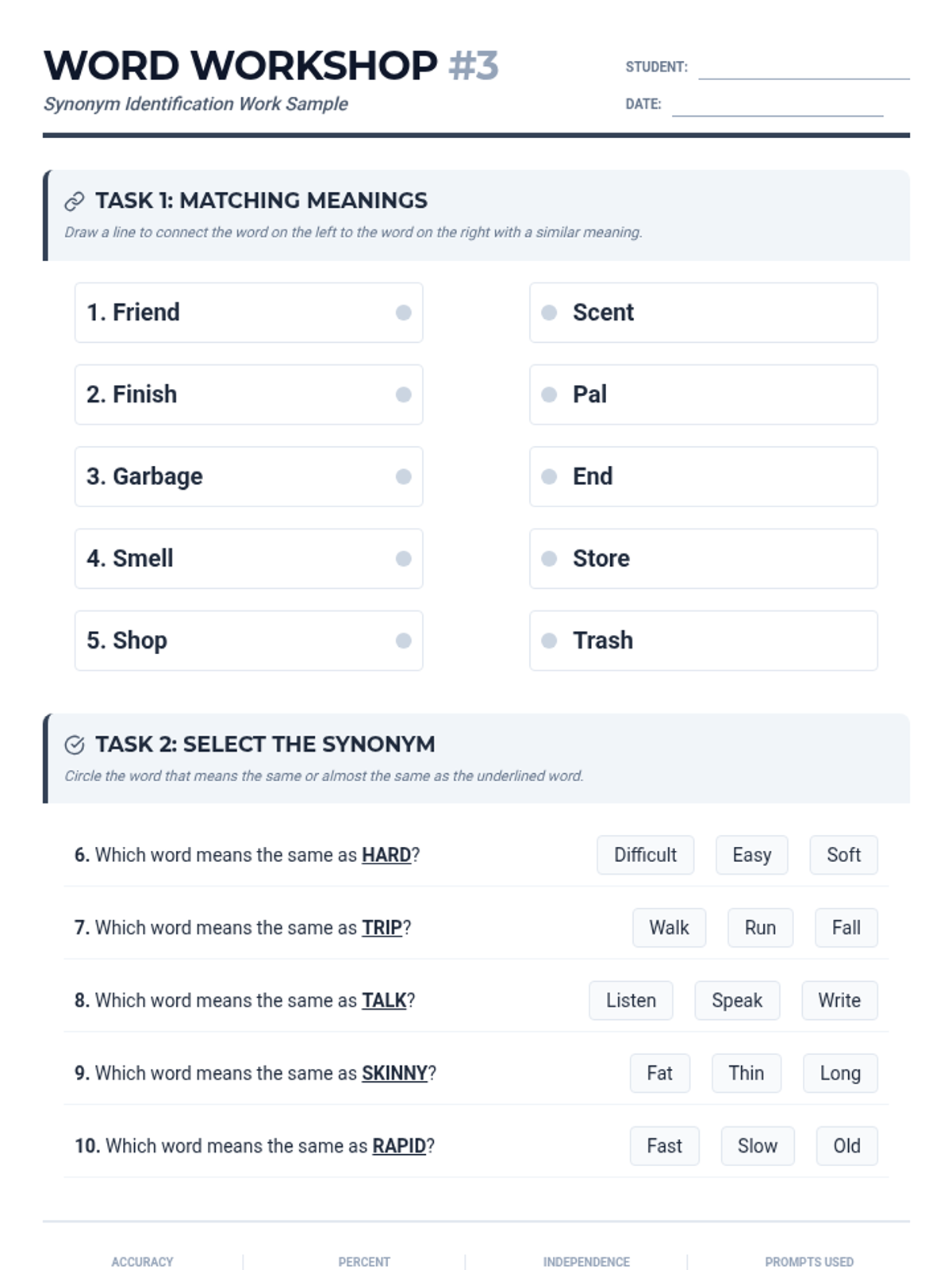
Task: Click the dot next to Shop
Action: (x=403, y=641)
